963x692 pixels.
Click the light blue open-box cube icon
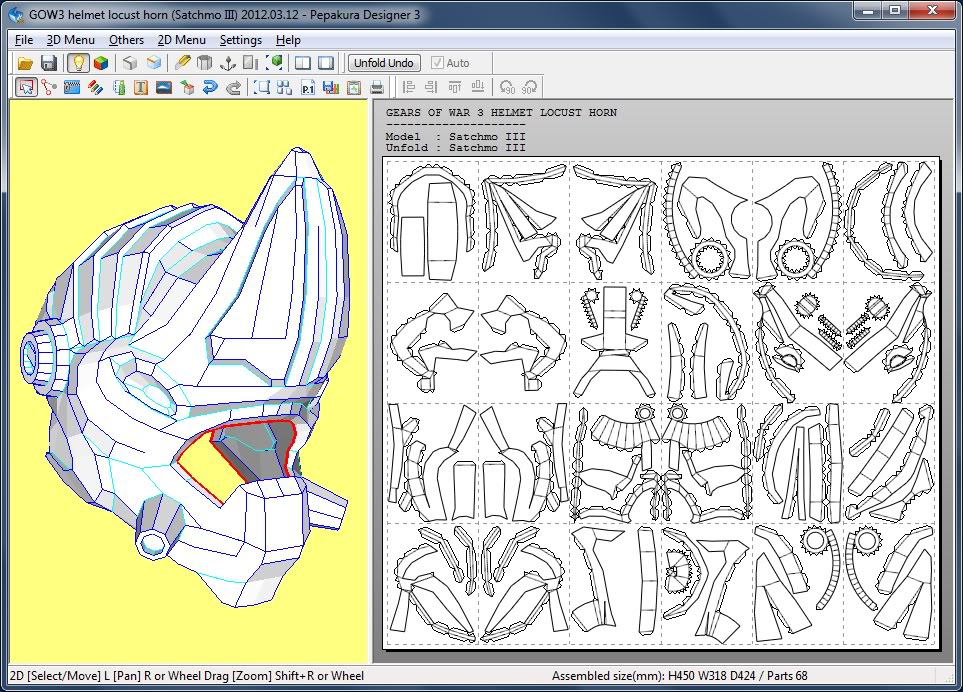pyautogui.click(x=154, y=63)
